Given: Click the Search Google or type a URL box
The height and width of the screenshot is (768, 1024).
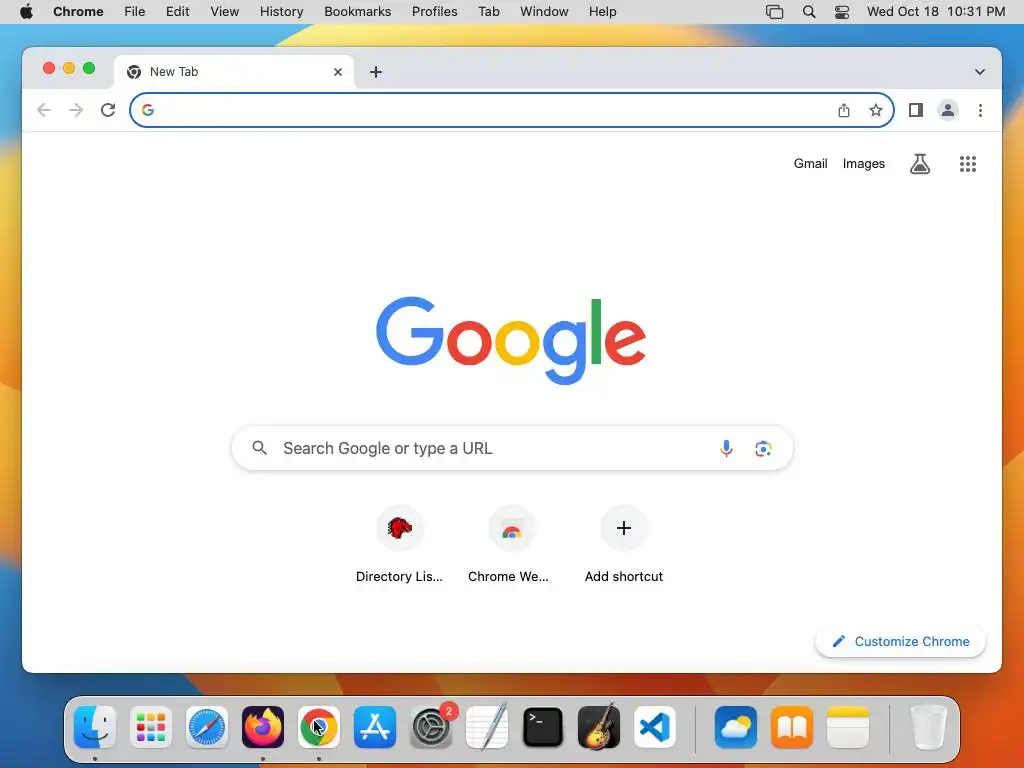Looking at the screenshot, I should [x=512, y=448].
